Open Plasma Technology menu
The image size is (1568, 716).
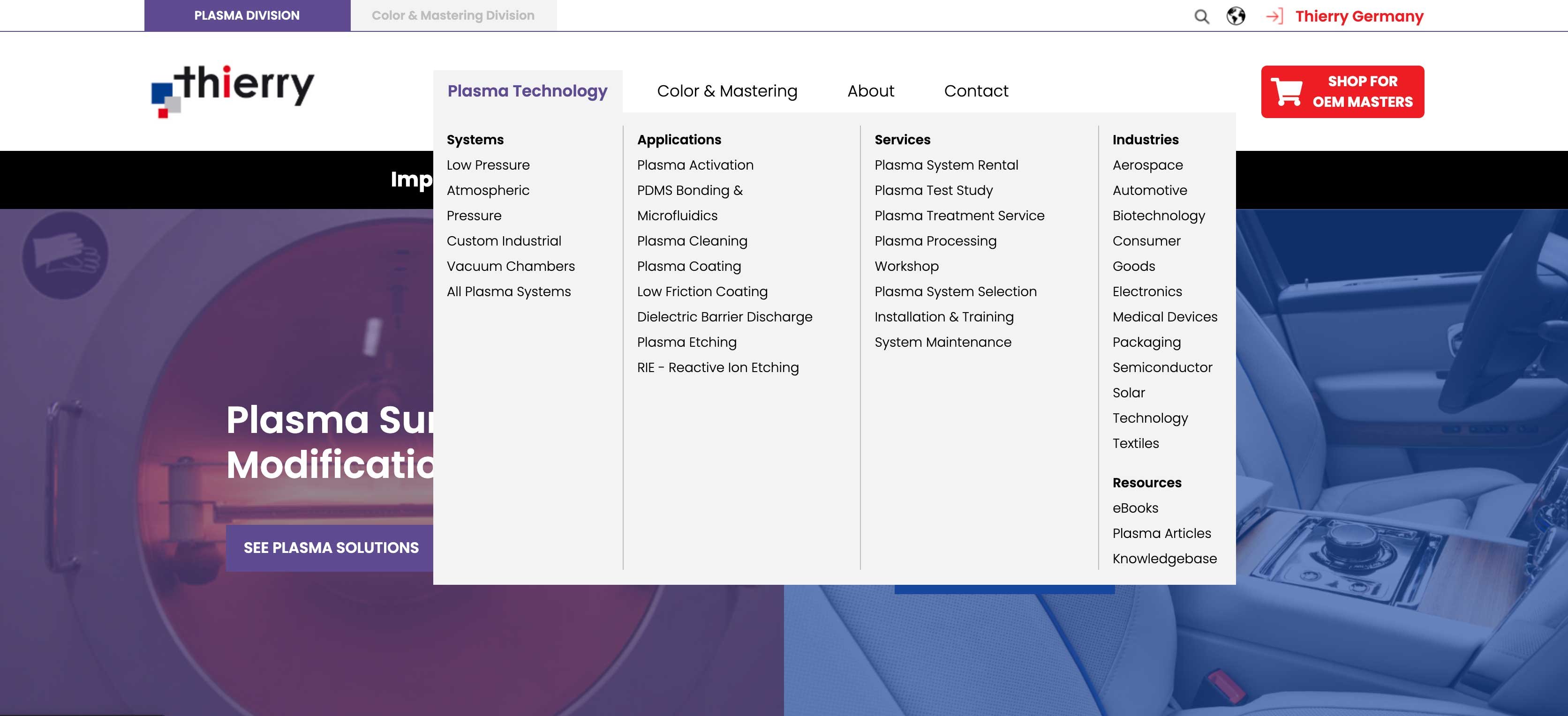point(527,90)
